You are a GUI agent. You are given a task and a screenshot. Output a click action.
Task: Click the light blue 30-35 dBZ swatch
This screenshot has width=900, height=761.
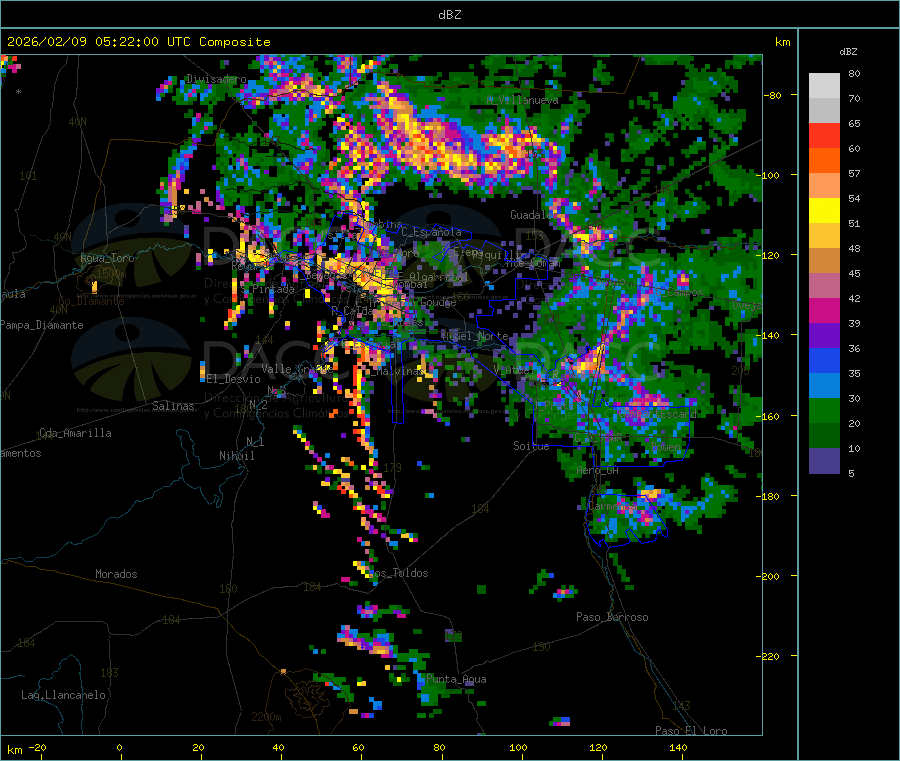pyautogui.click(x=824, y=386)
